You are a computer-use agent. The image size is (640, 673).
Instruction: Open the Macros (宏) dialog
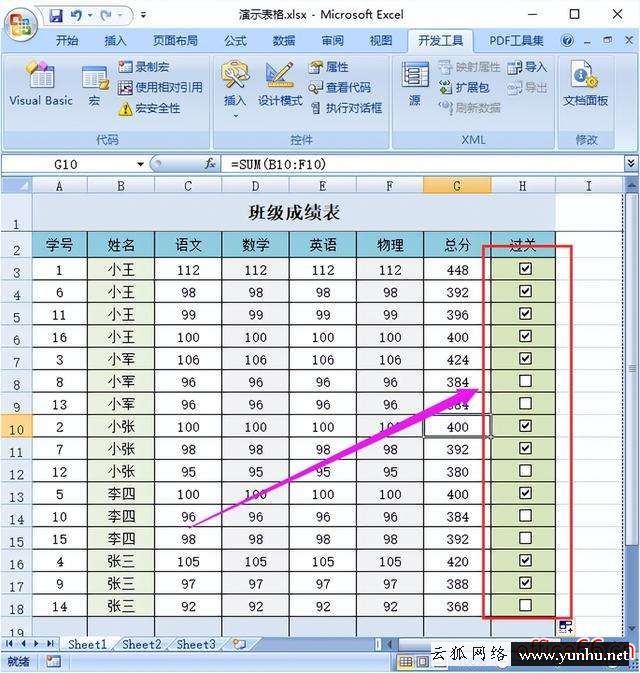[x=94, y=86]
